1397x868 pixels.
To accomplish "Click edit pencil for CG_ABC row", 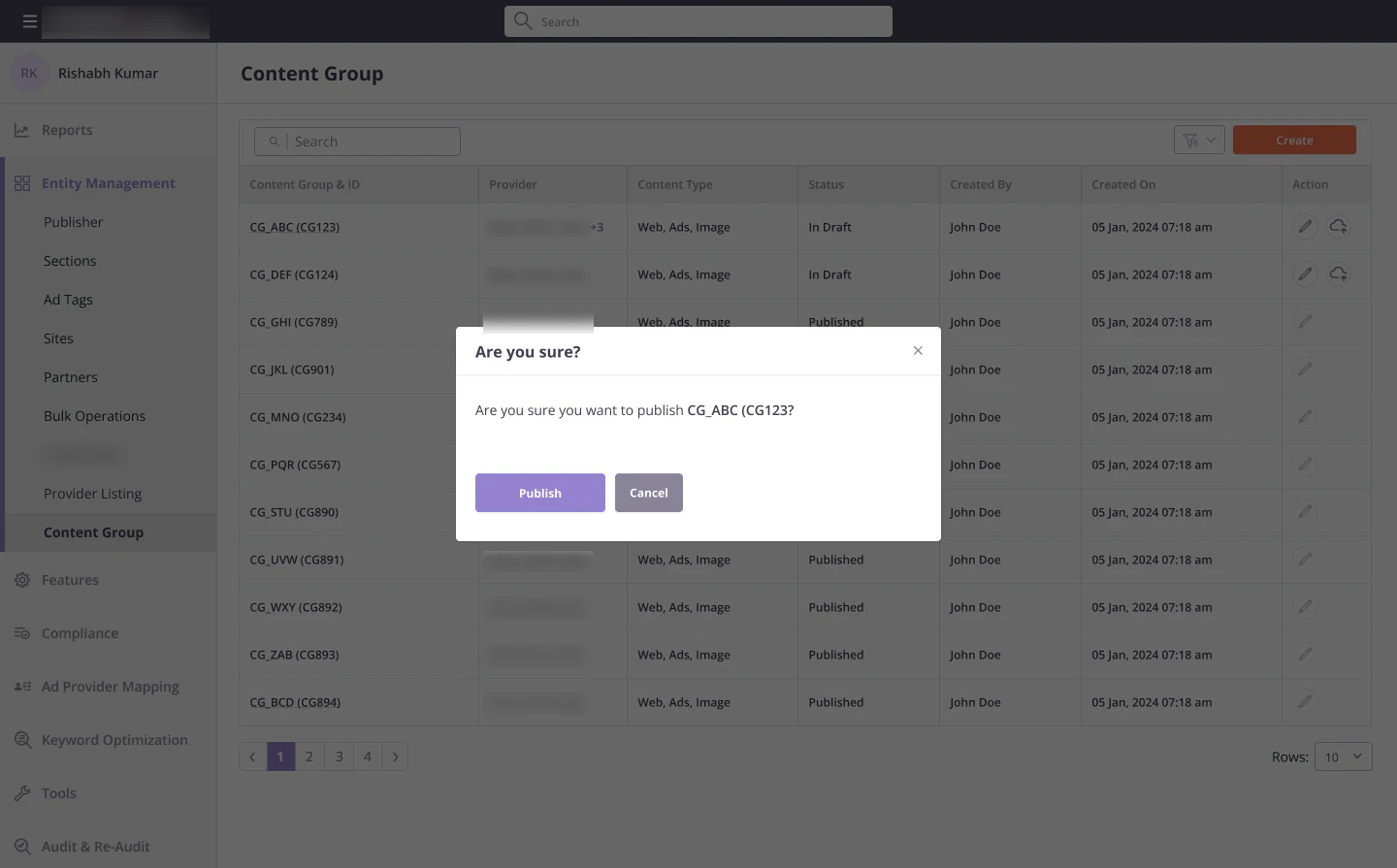I will pos(1306,227).
